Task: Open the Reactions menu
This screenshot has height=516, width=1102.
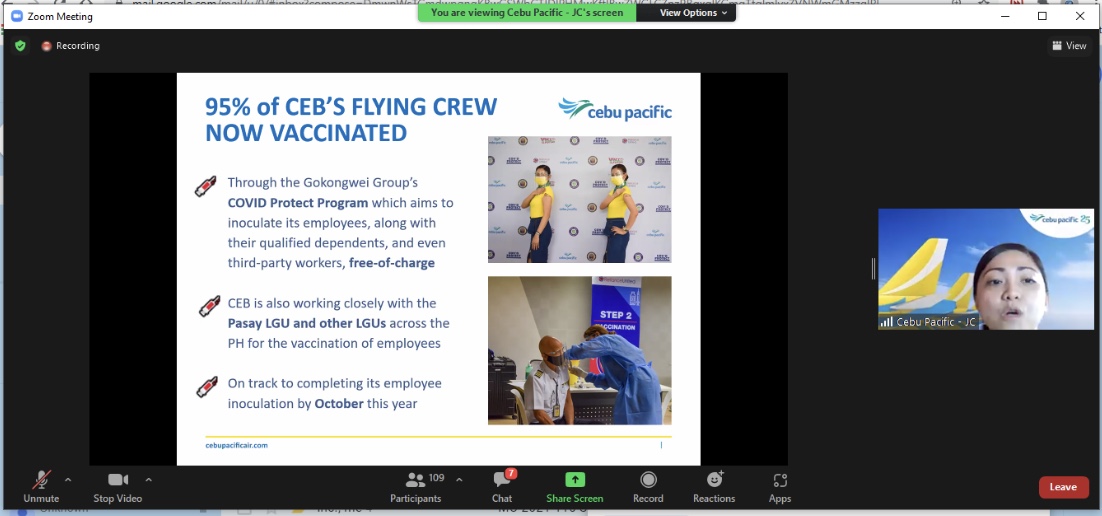Action: tap(714, 487)
